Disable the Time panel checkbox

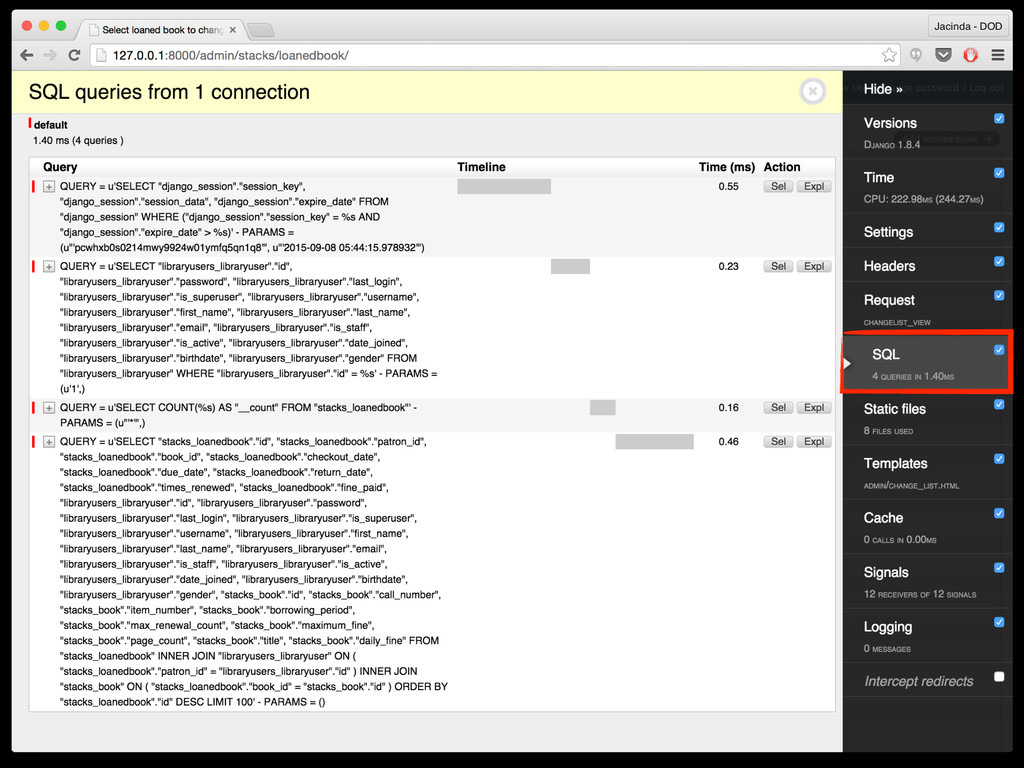click(999, 172)
